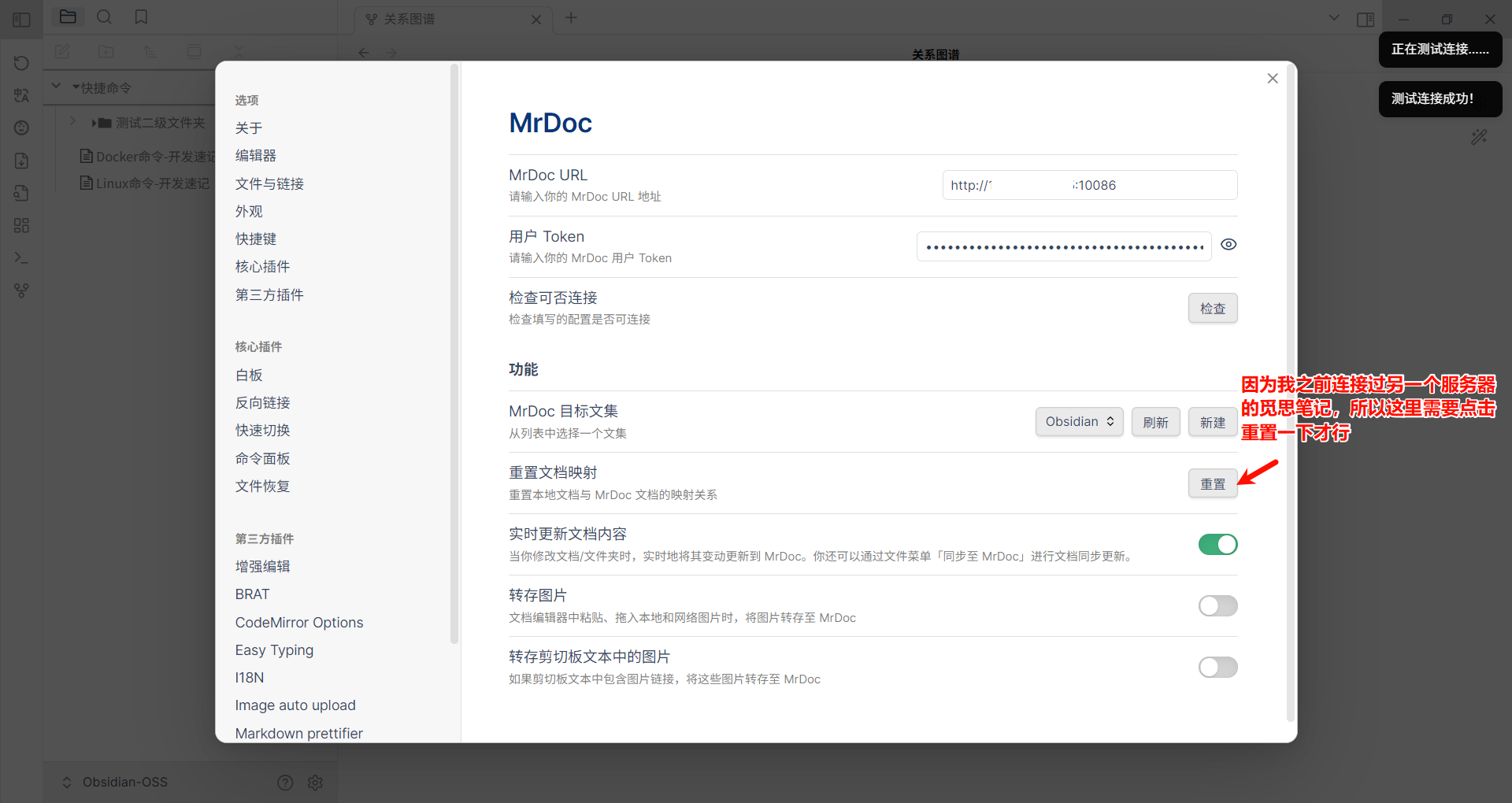This screenshot has height=803, width=1512.
Task: Click the 刷新 button
Action: 1155,422
